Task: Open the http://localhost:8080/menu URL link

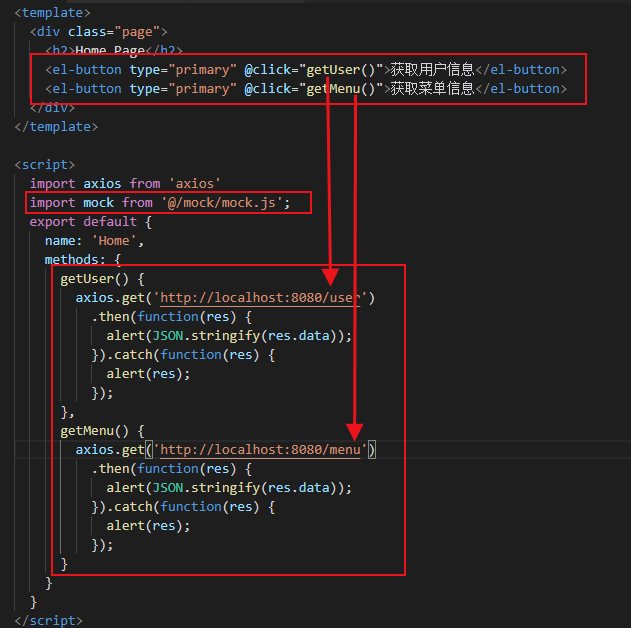Action: [260, 450]
